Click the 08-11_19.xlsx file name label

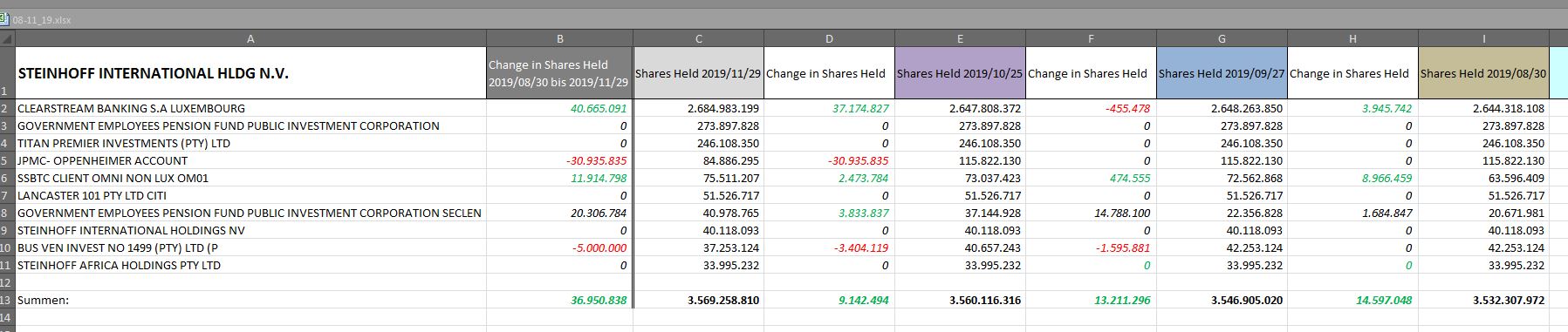pos(42,20)
